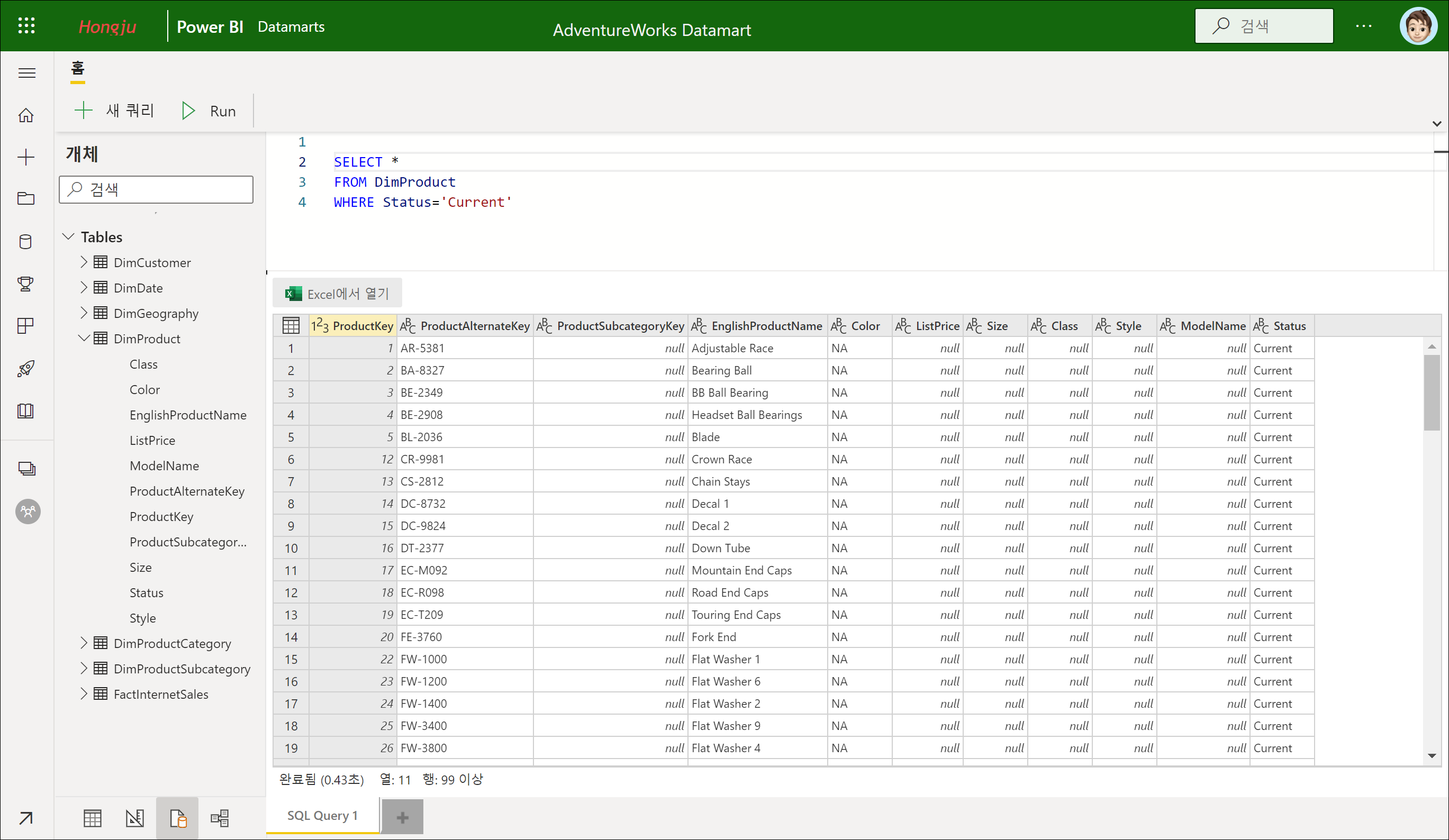Click the 개체 search input field
Image resolution: width=1449 pixels, height=840 pixels.
click(157, 189)
